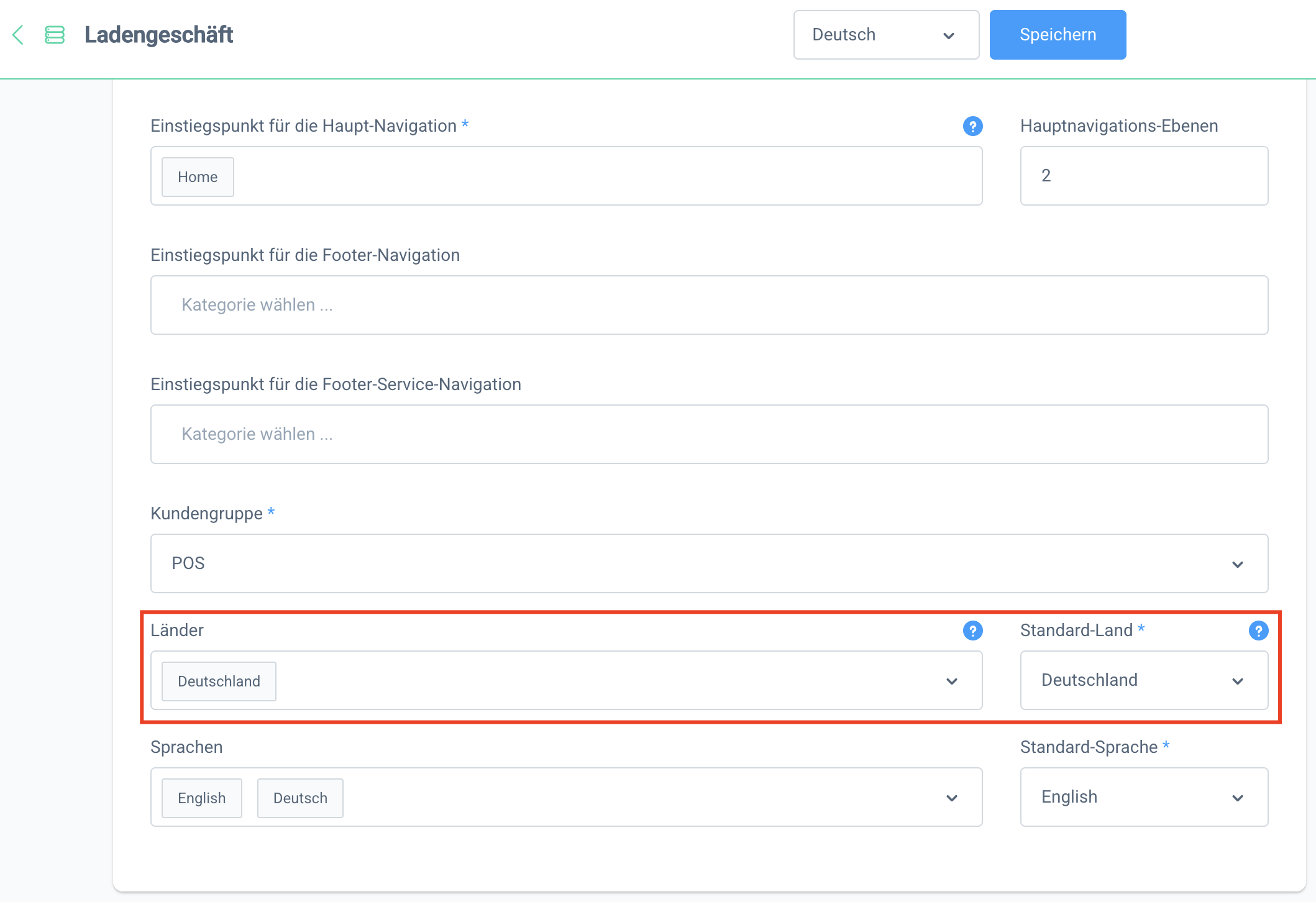Open the Länder help tooltip icon
Viewport: 1316px width, 902px height.
pyautogui.click(x=972, y=631)
